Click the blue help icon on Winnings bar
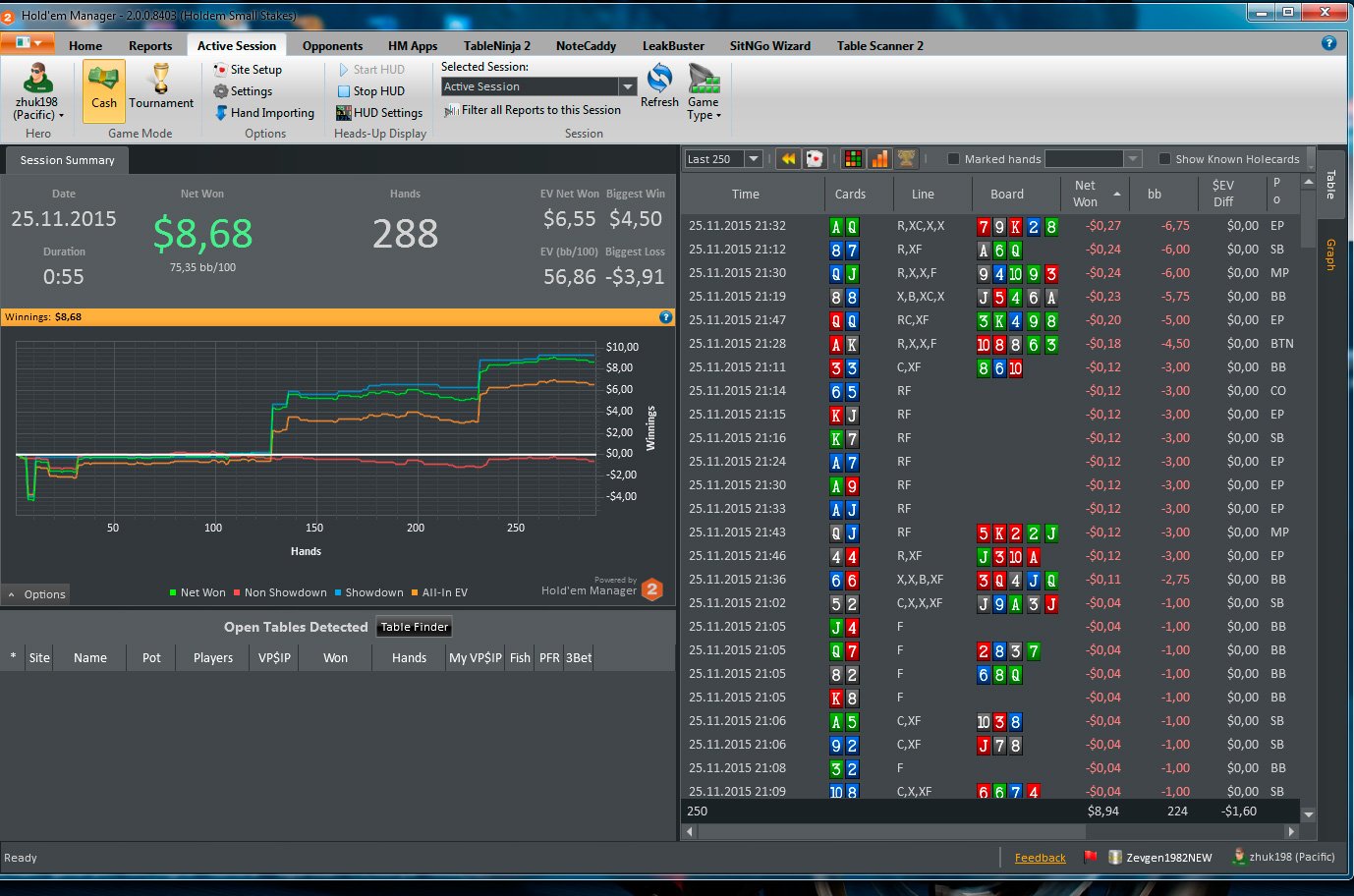This screenshot has height=896, width=1354. click(x=665, y=317)
